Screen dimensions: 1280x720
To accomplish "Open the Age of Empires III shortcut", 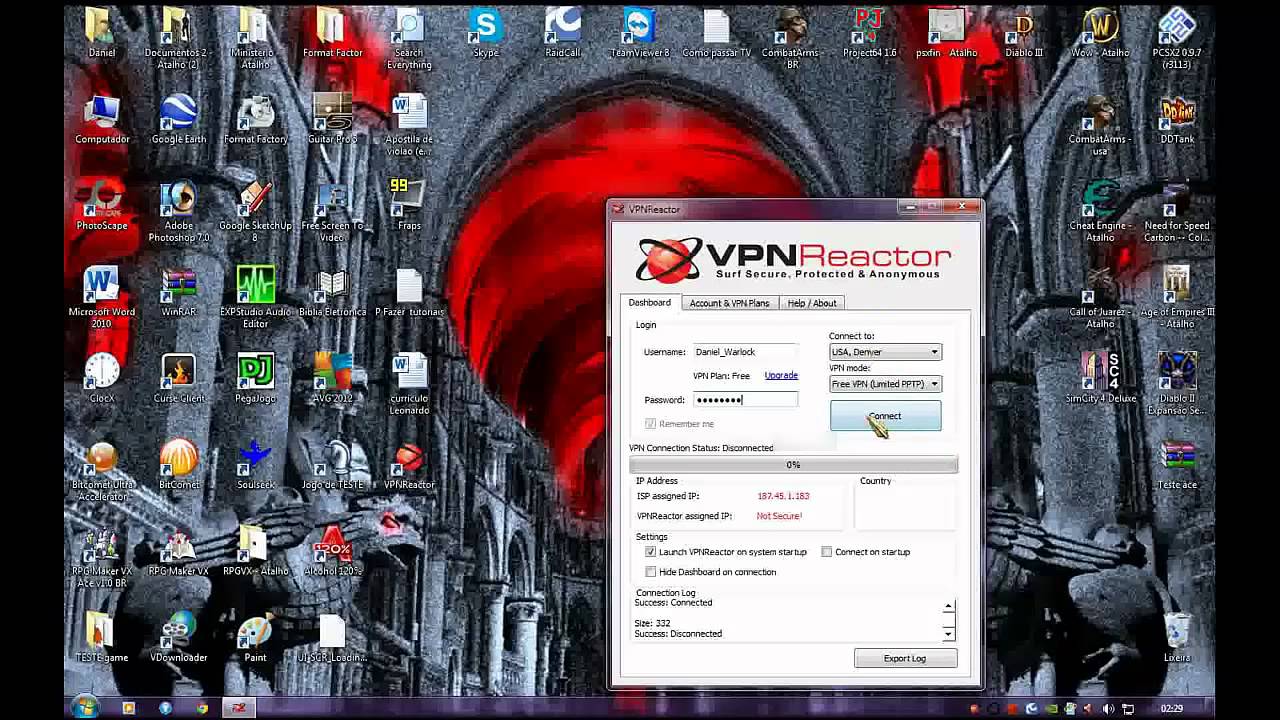I will (1177, 298).
